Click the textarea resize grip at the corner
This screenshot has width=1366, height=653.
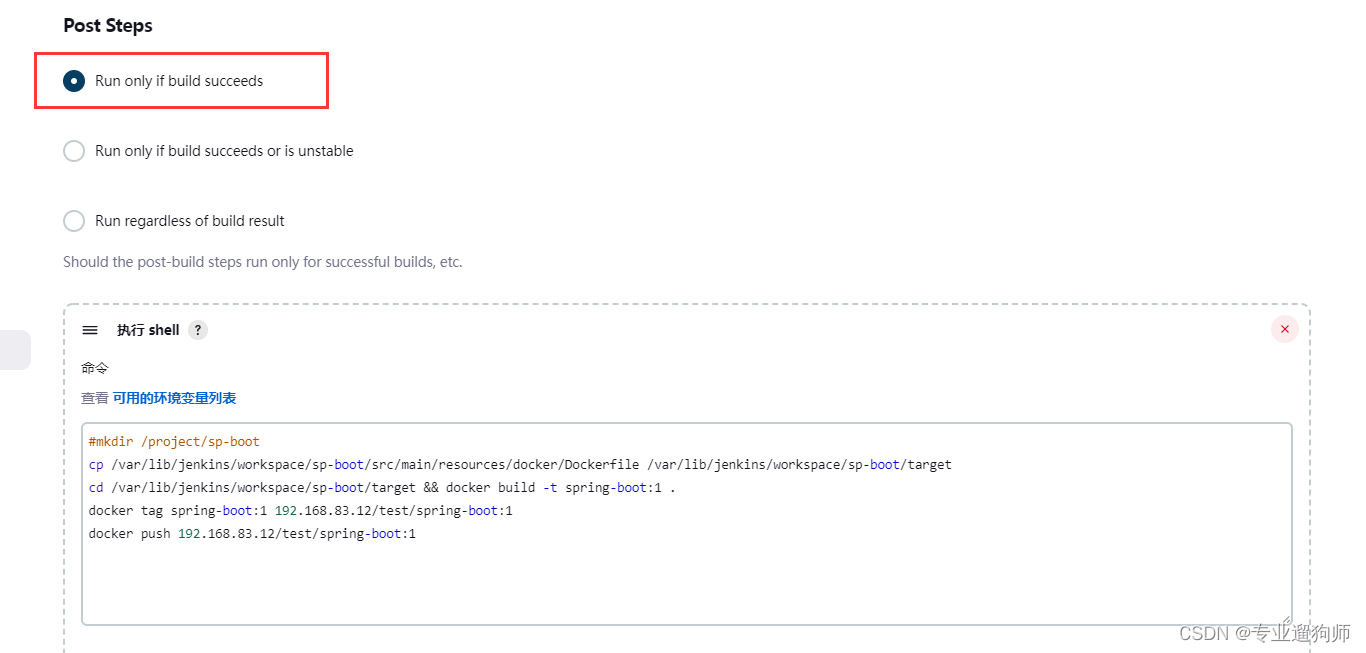coord(1285,619)
